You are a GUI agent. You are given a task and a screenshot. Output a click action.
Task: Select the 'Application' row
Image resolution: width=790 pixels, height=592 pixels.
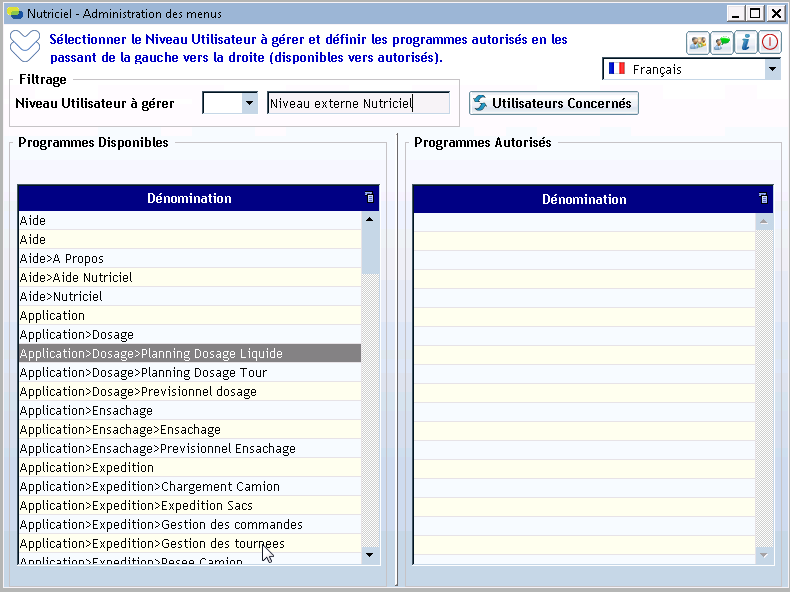click(x=189, y=315)
